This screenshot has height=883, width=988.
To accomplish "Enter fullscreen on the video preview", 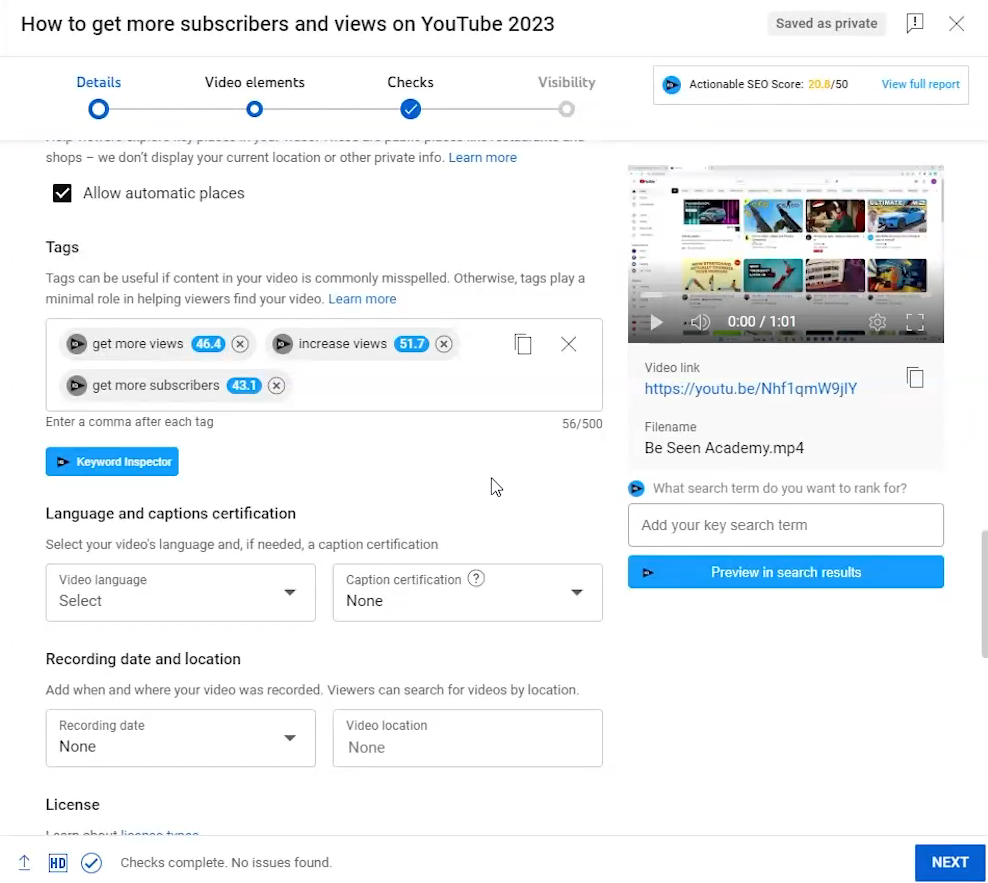I will 914,322.
